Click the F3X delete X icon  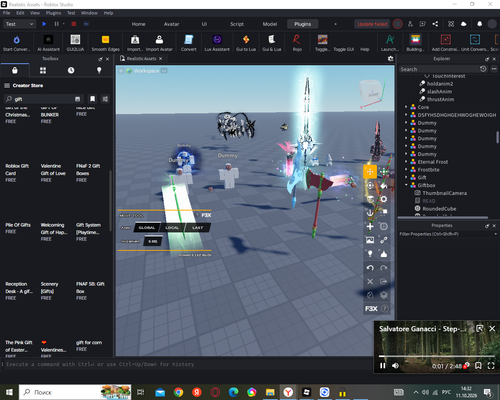point(370,281)
